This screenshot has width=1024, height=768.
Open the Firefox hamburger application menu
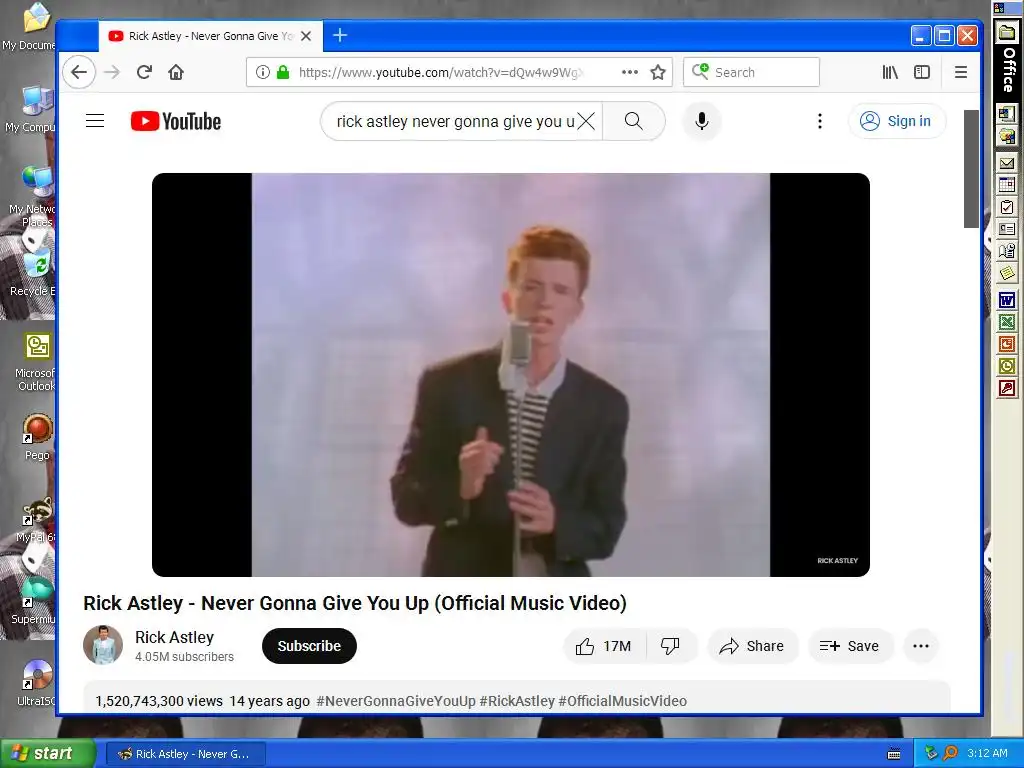click(x=961, y=72)
